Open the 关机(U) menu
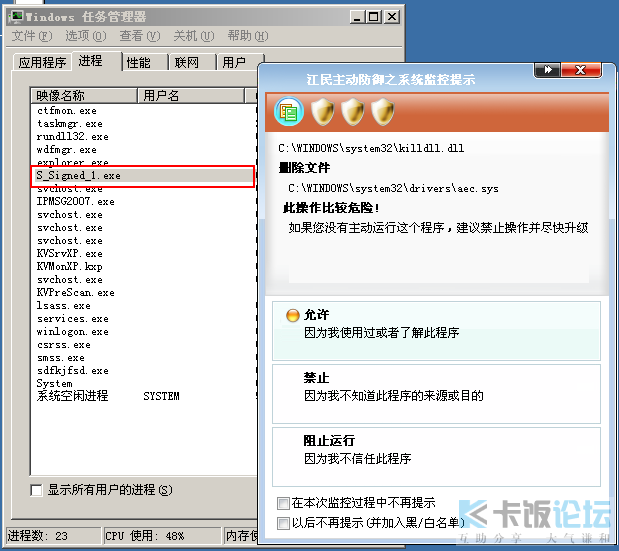Image resolution: width=619 pixels, height=551 pixels. coord(194,36)
